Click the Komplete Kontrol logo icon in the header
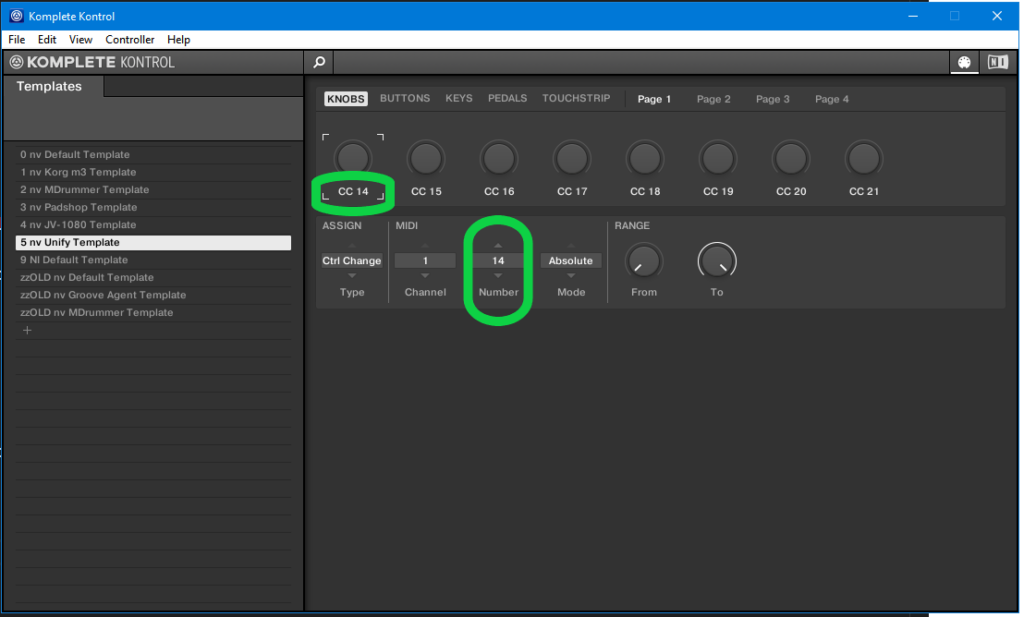Screen dimensions: 1024x617 (x=16, y=62)
